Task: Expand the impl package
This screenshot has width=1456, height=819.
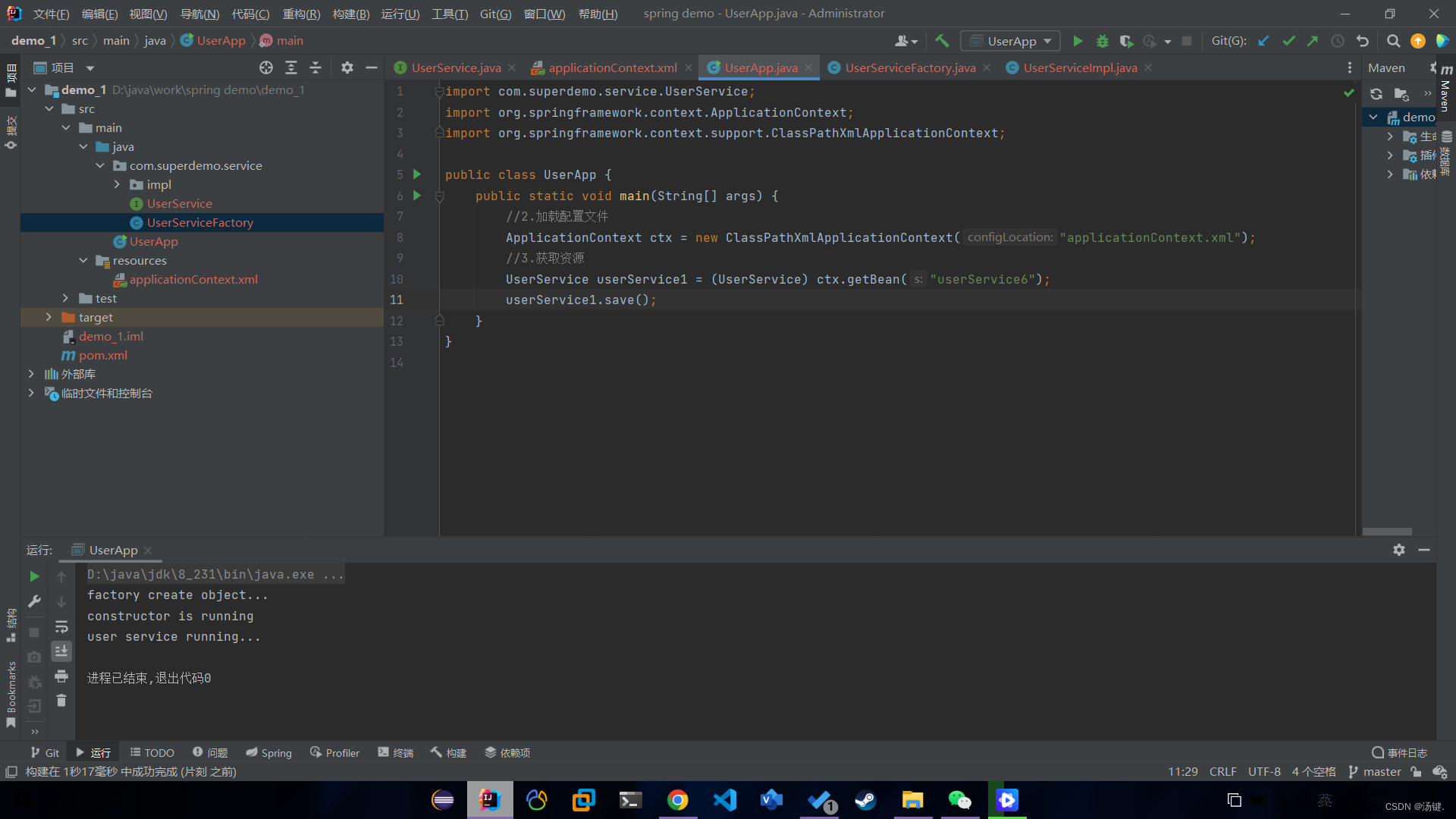Action: pyautogui.click(x=117, y=185)
